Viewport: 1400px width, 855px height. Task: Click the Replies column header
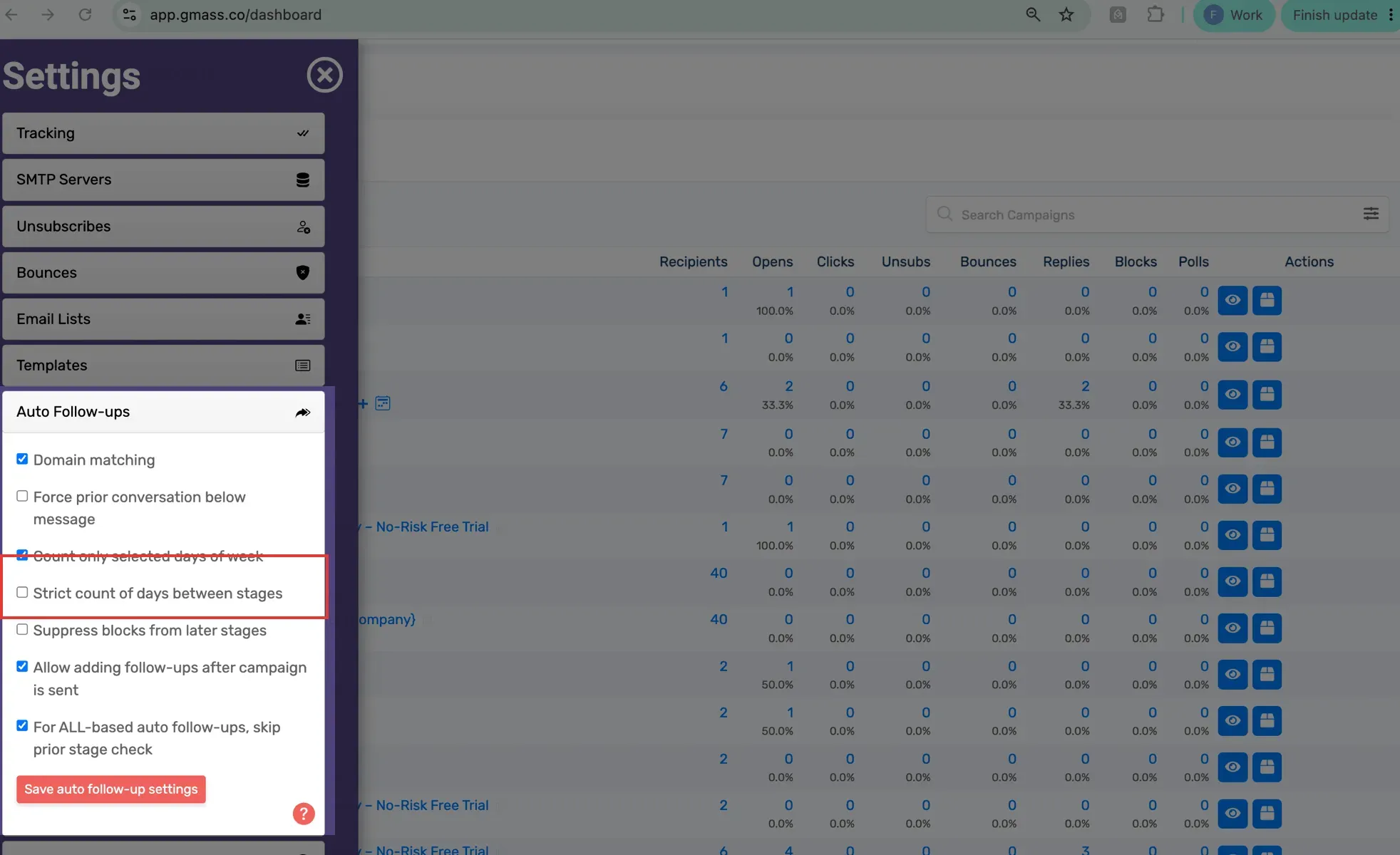1066,261
